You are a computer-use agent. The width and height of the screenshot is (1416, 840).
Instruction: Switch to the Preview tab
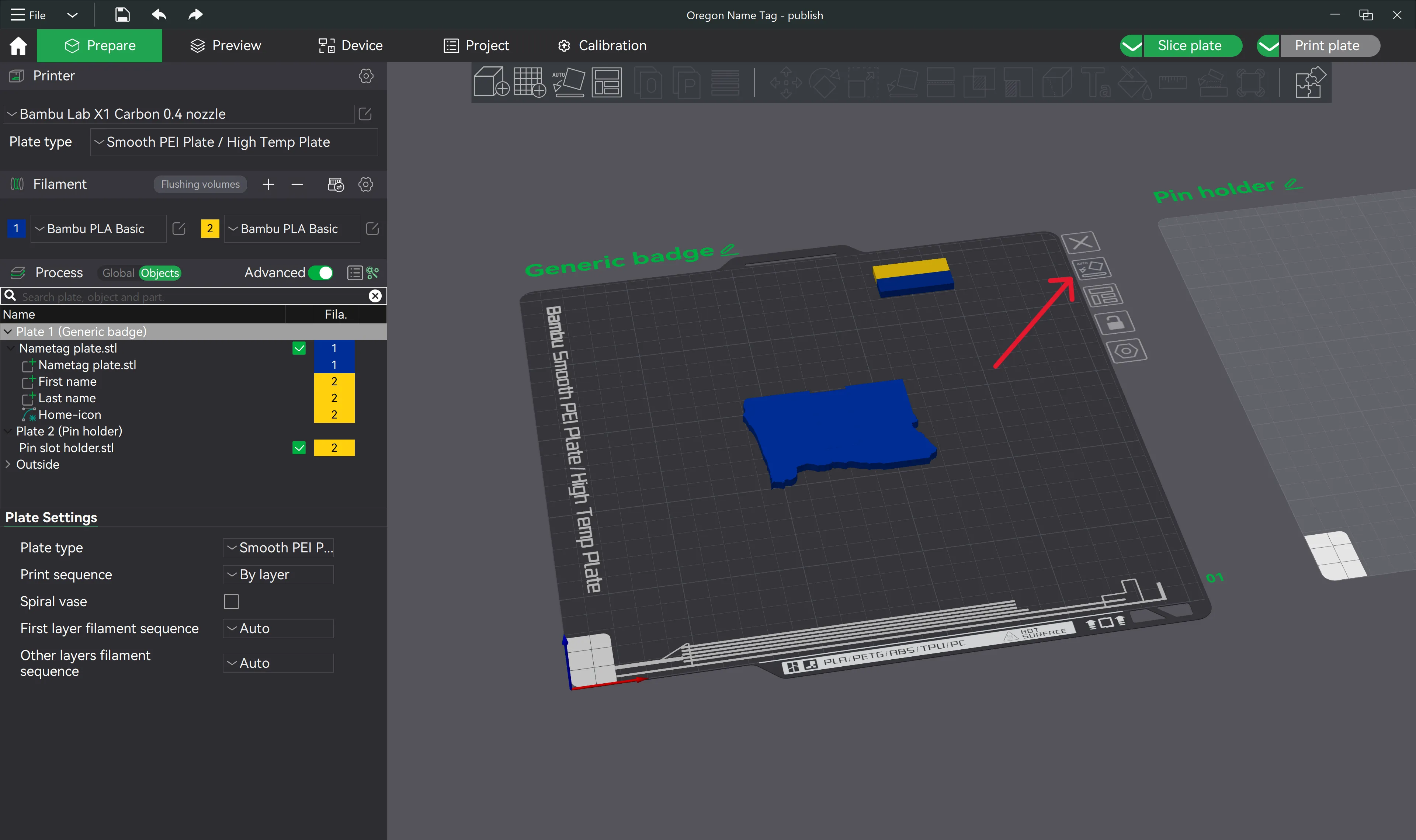click(225, 46)
